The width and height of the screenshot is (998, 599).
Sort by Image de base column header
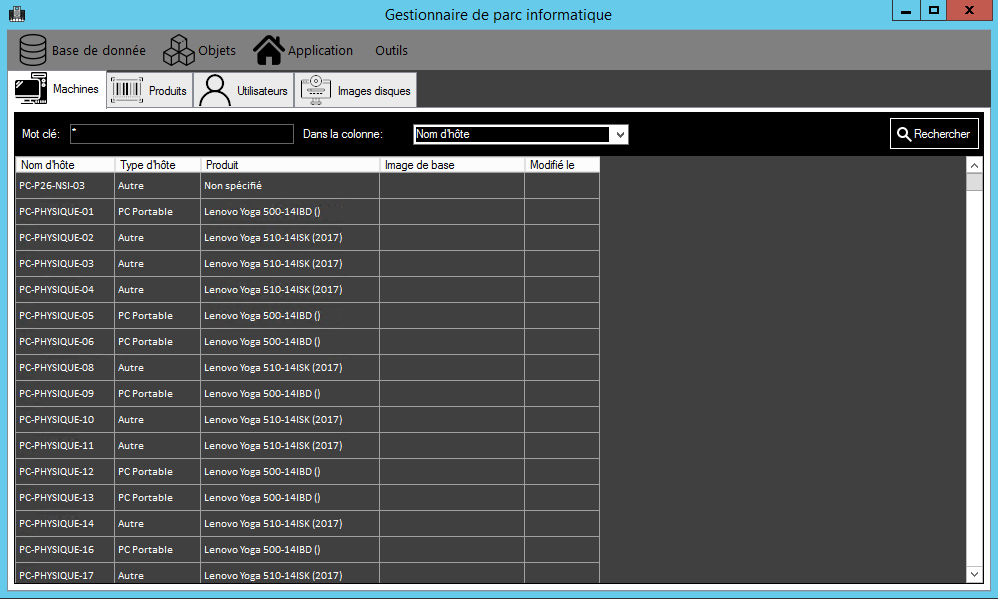coord(452,165)
